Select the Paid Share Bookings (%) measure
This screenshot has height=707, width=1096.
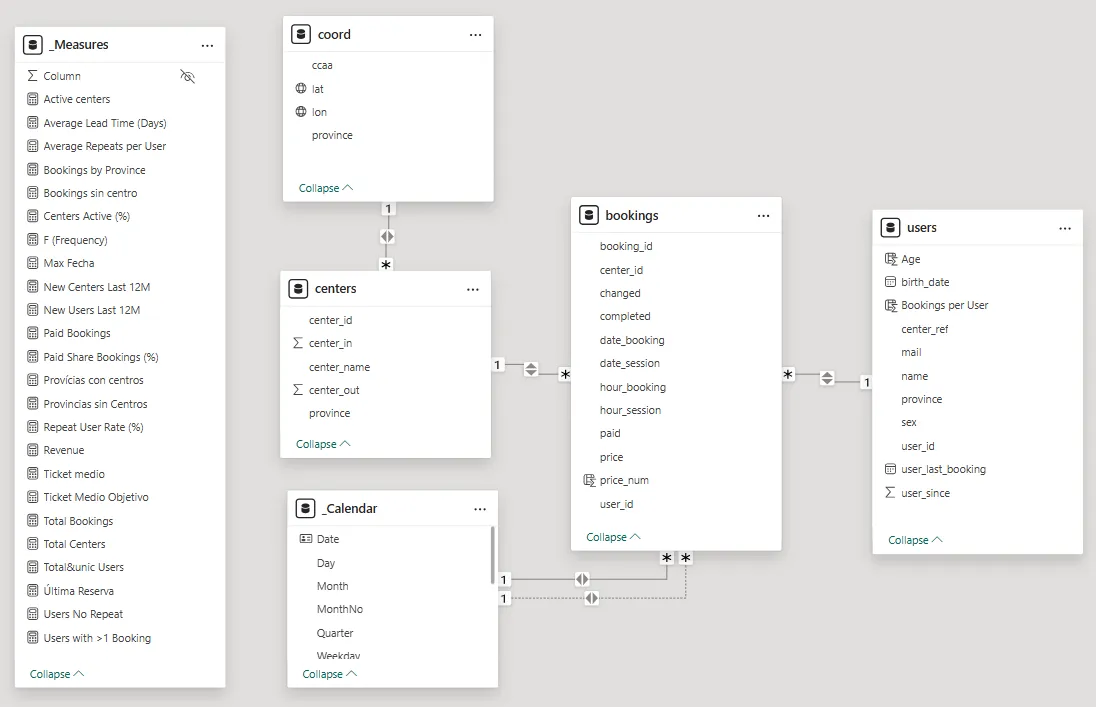(101, 357)
